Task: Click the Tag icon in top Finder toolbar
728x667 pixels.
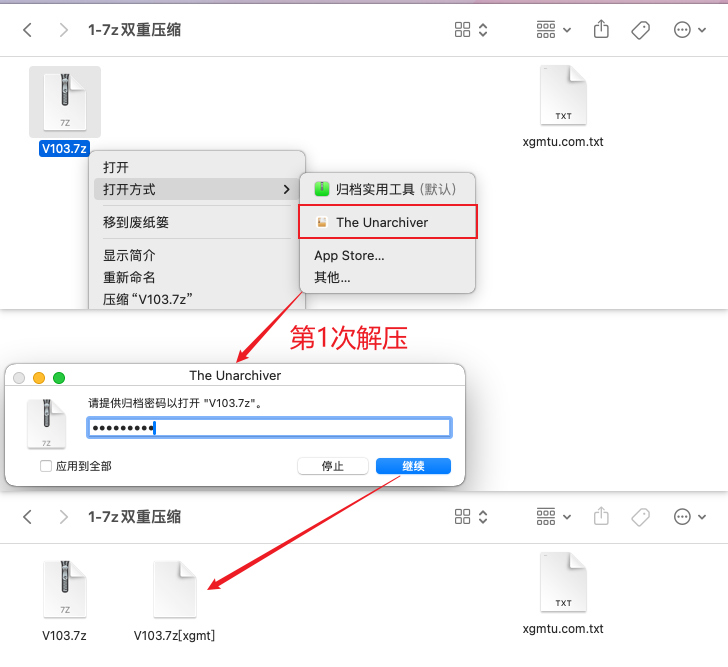Action: coord(640,30)
